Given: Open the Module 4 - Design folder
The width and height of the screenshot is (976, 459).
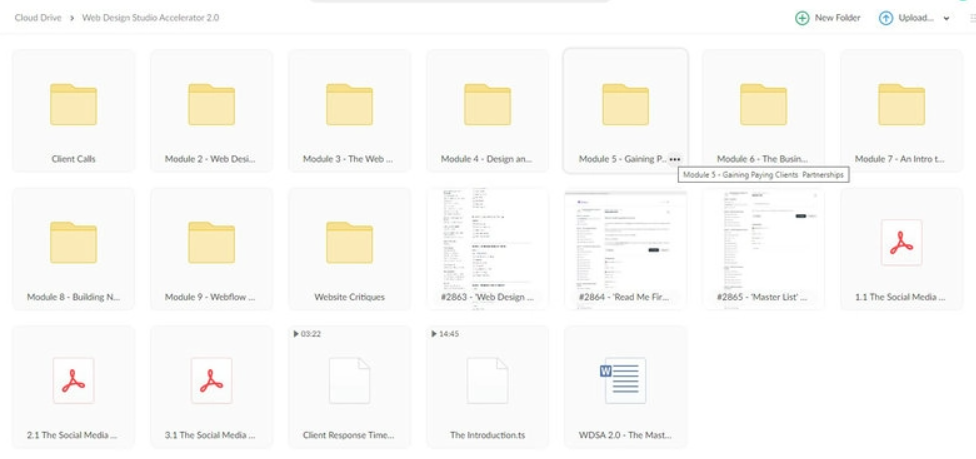Looking at the screenshot, I should click(x=487, y=110).
